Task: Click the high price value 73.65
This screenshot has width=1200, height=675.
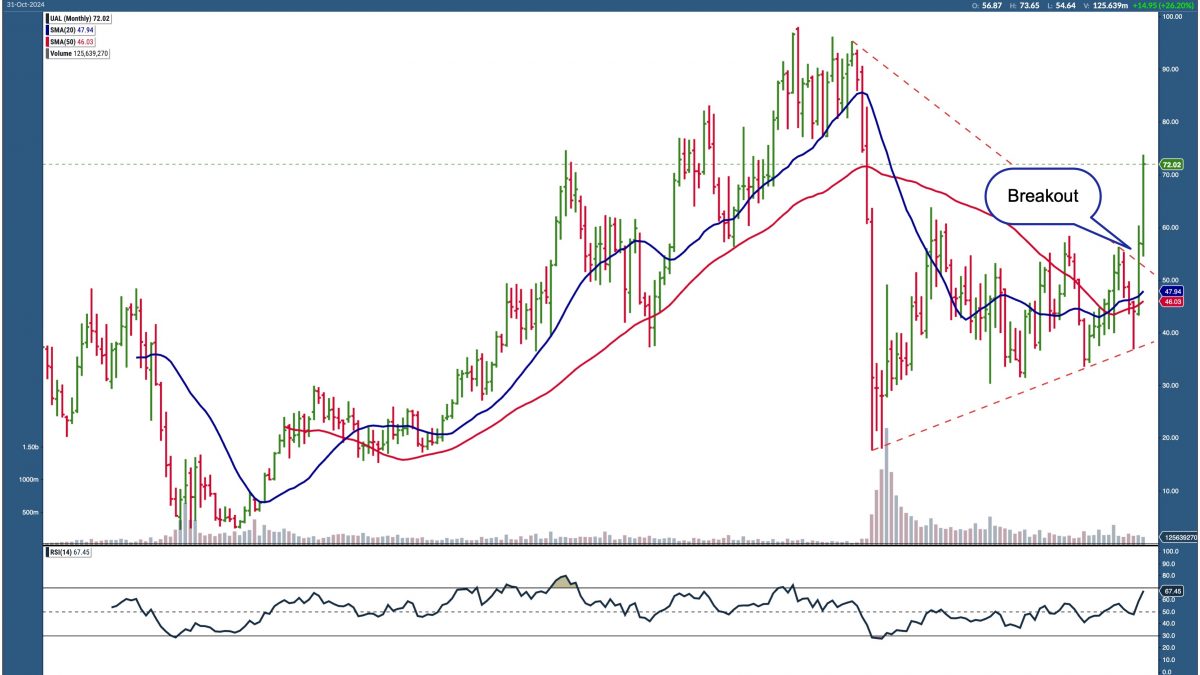Action: click(1032, 6)
